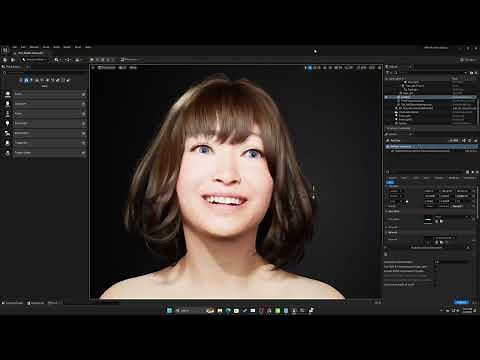Open the File menu

pyautogui.click(x=15, y=47)
